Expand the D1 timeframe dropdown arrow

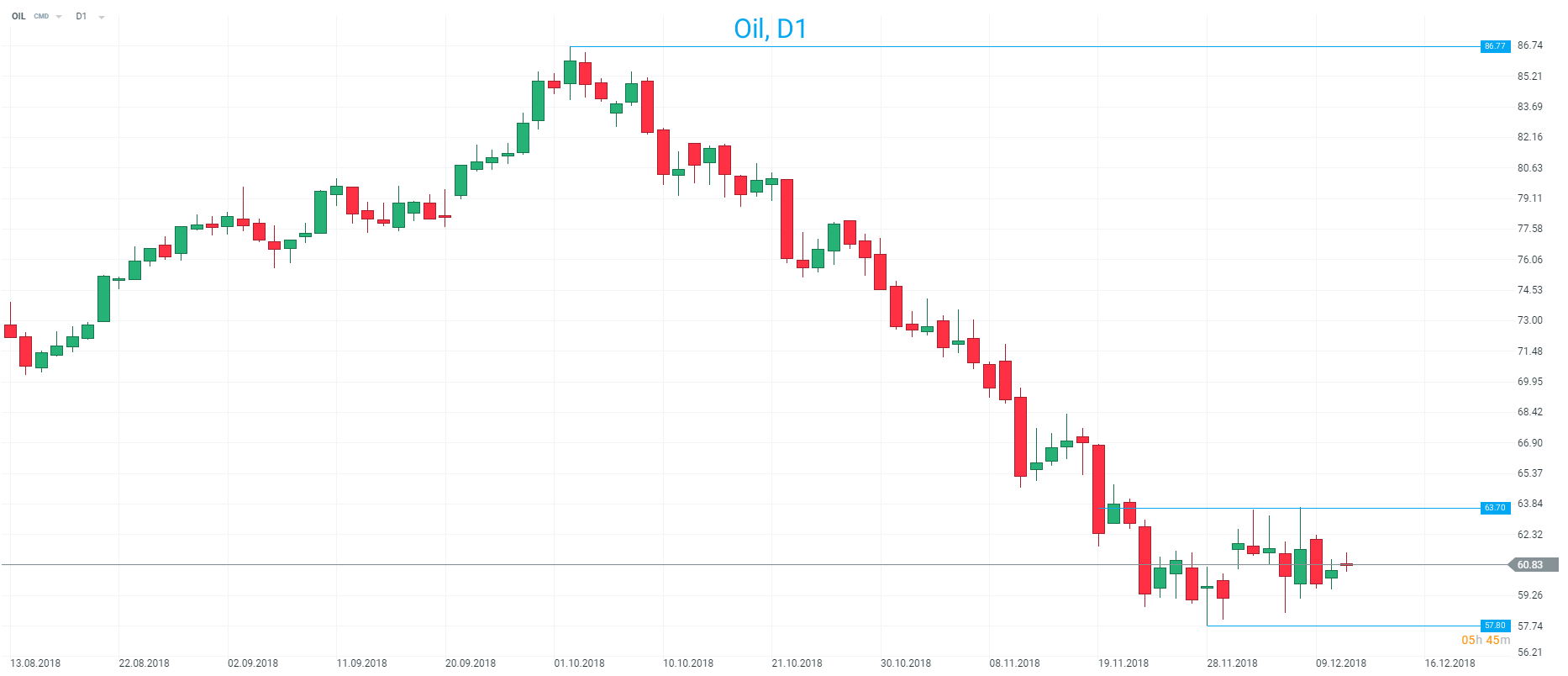[102, 17]
